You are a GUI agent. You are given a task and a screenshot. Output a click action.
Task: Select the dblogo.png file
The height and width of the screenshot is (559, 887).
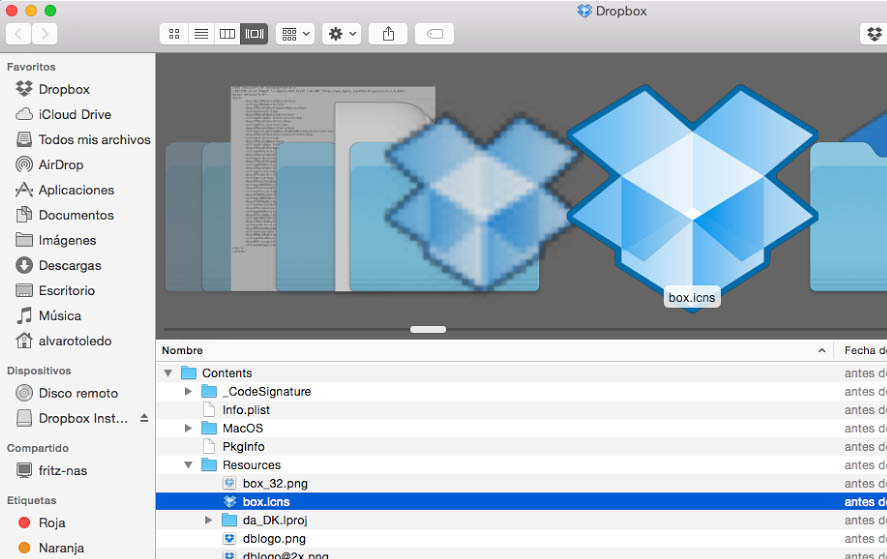tap(274, 539)
